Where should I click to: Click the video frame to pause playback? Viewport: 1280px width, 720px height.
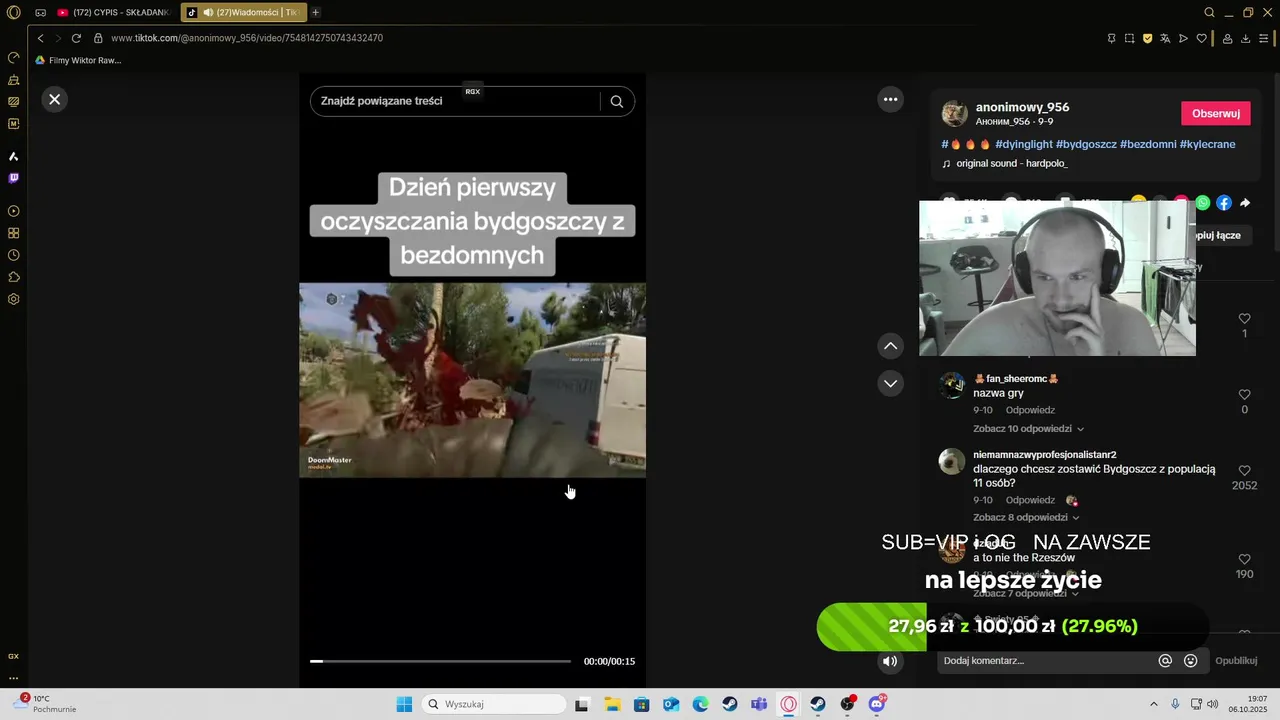click(x=472, y=380)
